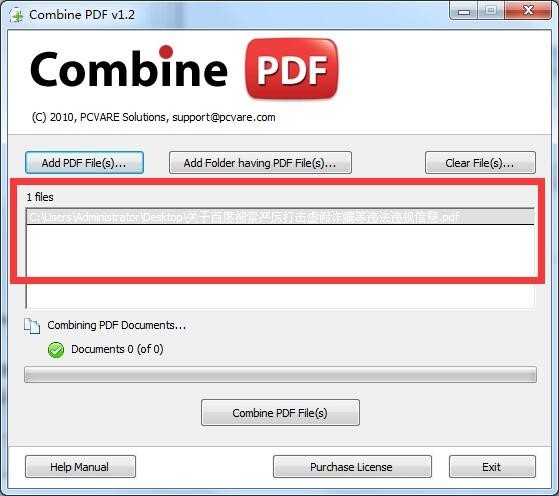Close the Combine PDF window
The width and height of the screenshot is (559, 496).
click(x=528, y=11)
